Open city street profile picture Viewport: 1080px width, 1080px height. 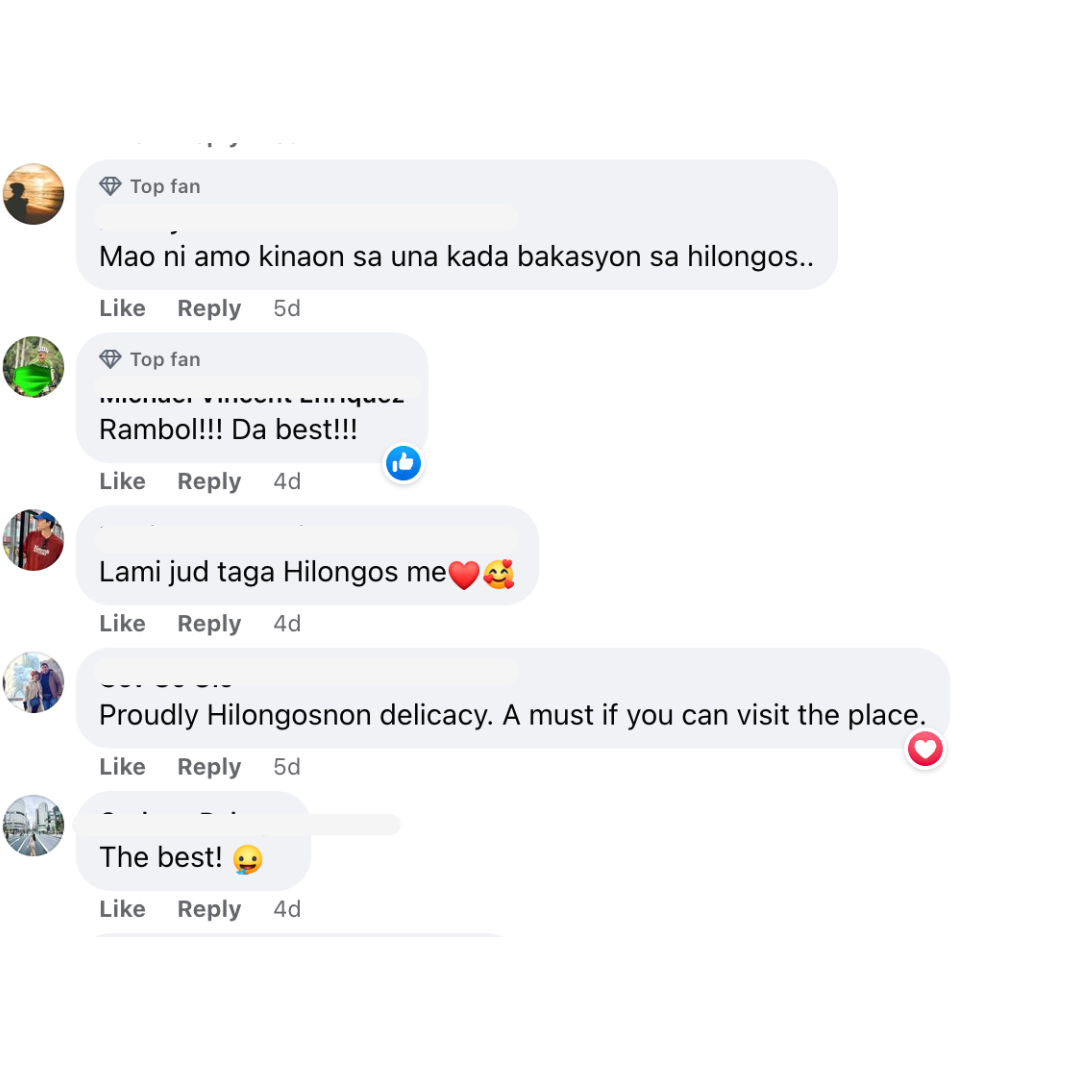click(x=34, y=826)
